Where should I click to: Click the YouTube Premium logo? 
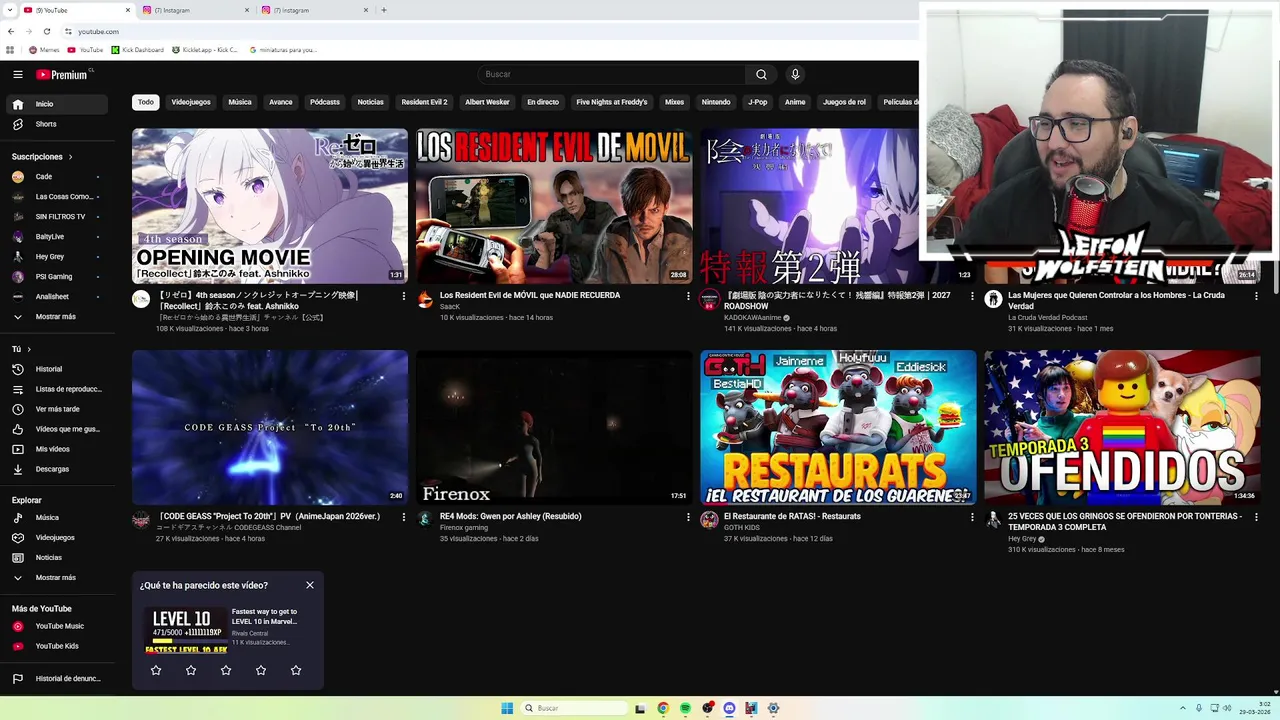64,74
